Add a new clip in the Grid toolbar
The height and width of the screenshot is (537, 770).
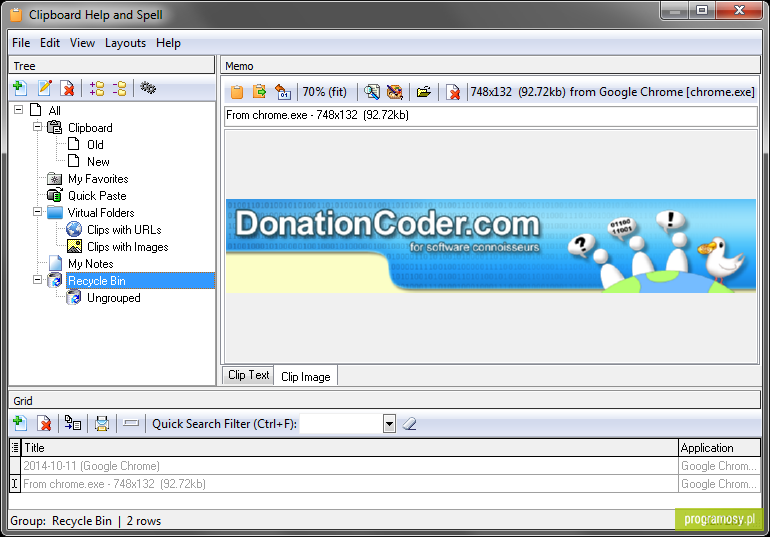pos(20,424)
